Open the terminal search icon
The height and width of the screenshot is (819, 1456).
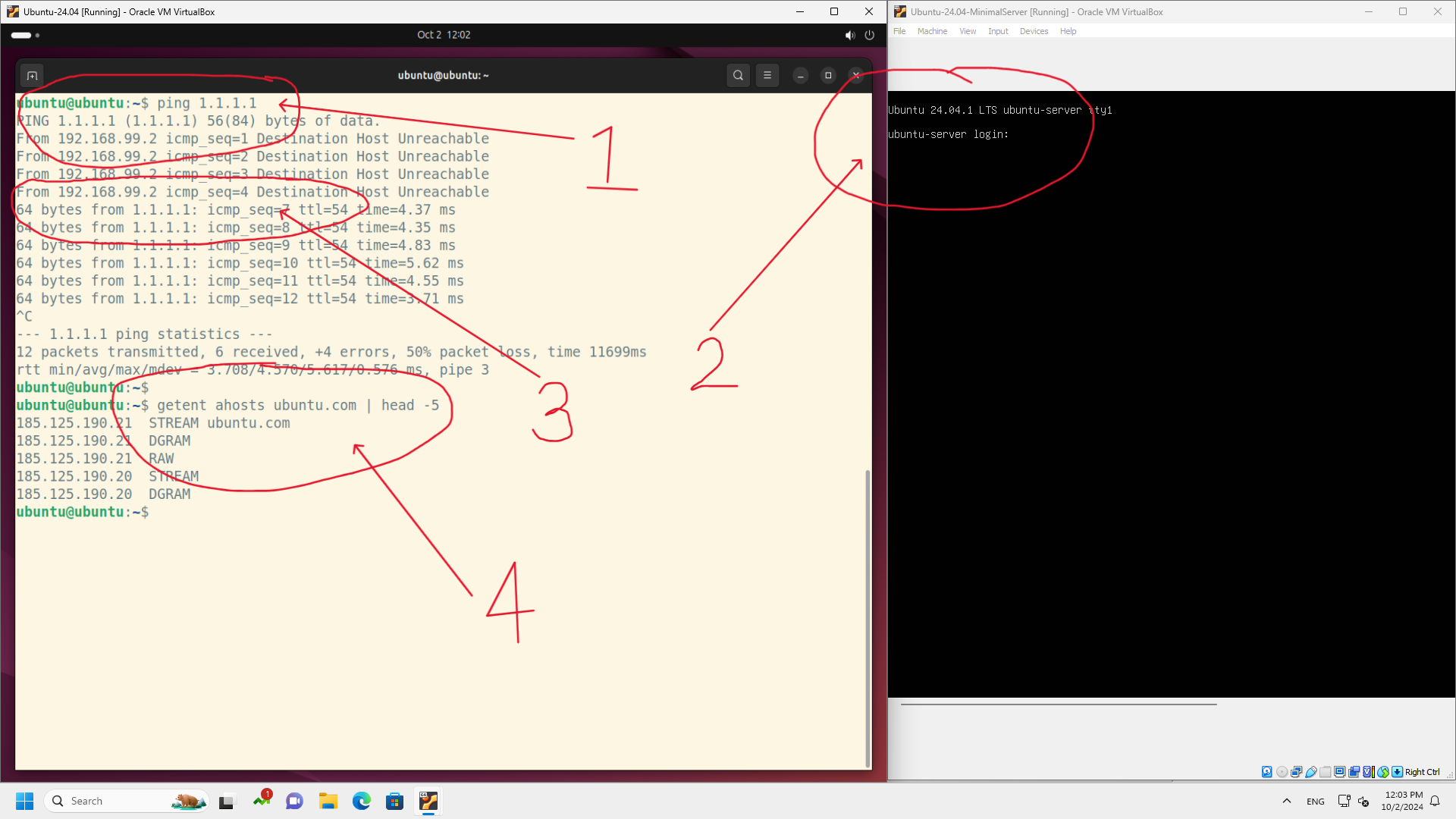pos(738,75)
